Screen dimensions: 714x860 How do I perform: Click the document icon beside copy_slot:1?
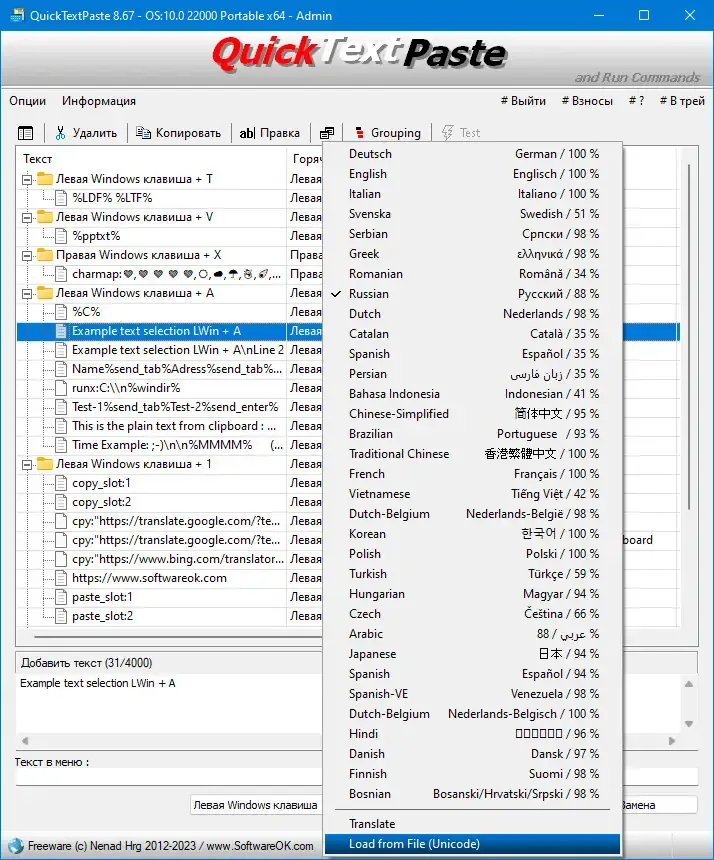[x=61, y=483]
